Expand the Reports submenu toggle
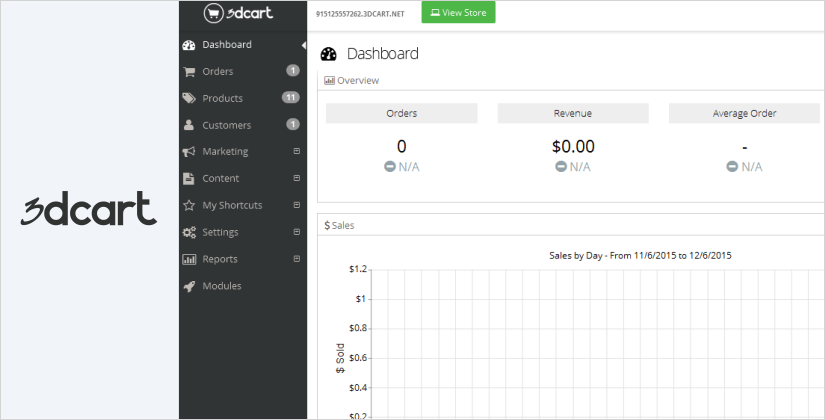 click(x=296, y=259)
